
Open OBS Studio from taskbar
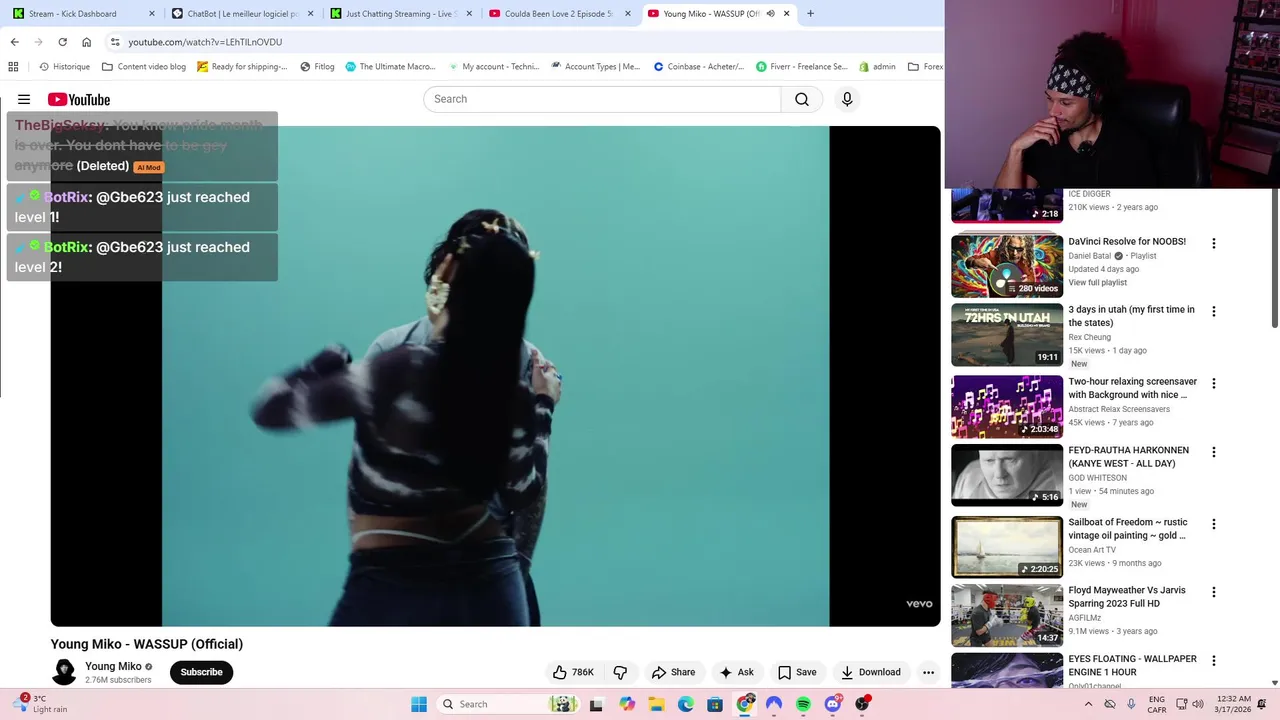coord(862,704)
